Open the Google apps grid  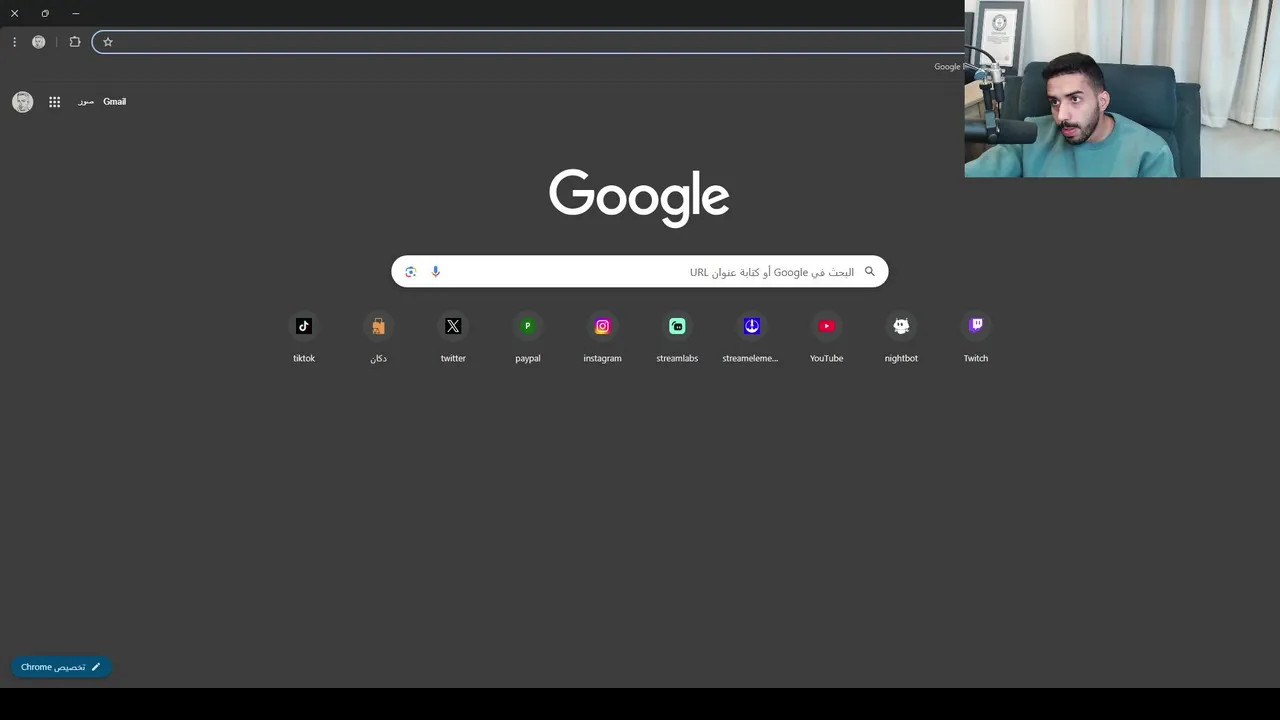pos(55,102)
